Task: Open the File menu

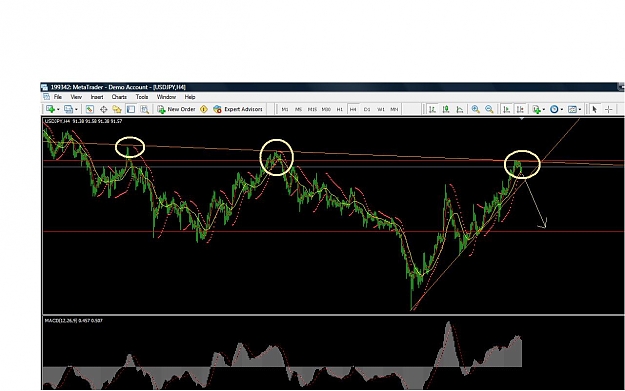Action: (58, 97)
